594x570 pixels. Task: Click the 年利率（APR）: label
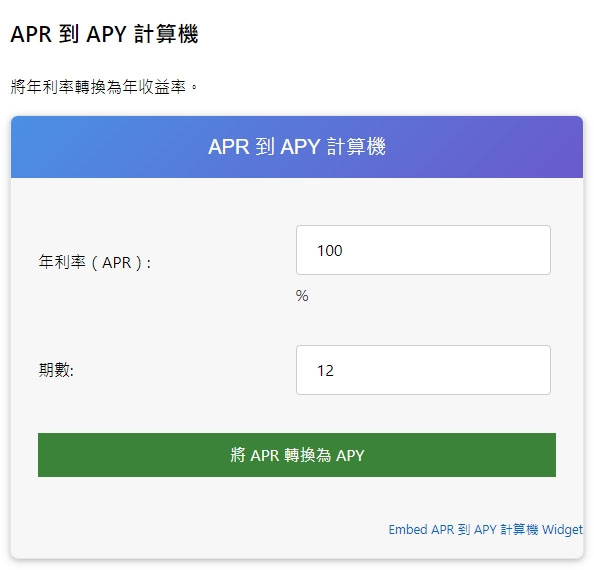pos(95,262)
